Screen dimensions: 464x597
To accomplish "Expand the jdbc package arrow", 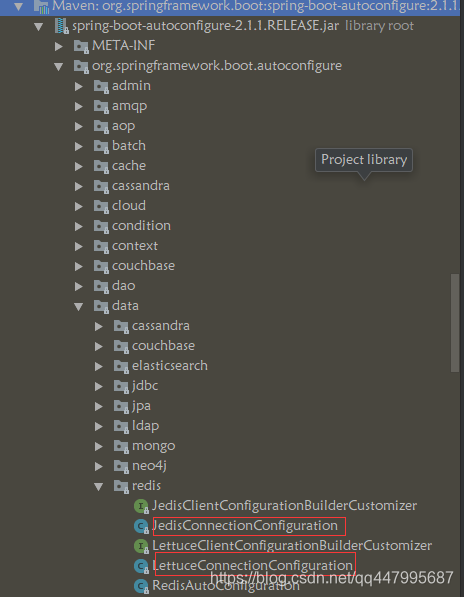I will pyautogui.click(x=99, y=386).
